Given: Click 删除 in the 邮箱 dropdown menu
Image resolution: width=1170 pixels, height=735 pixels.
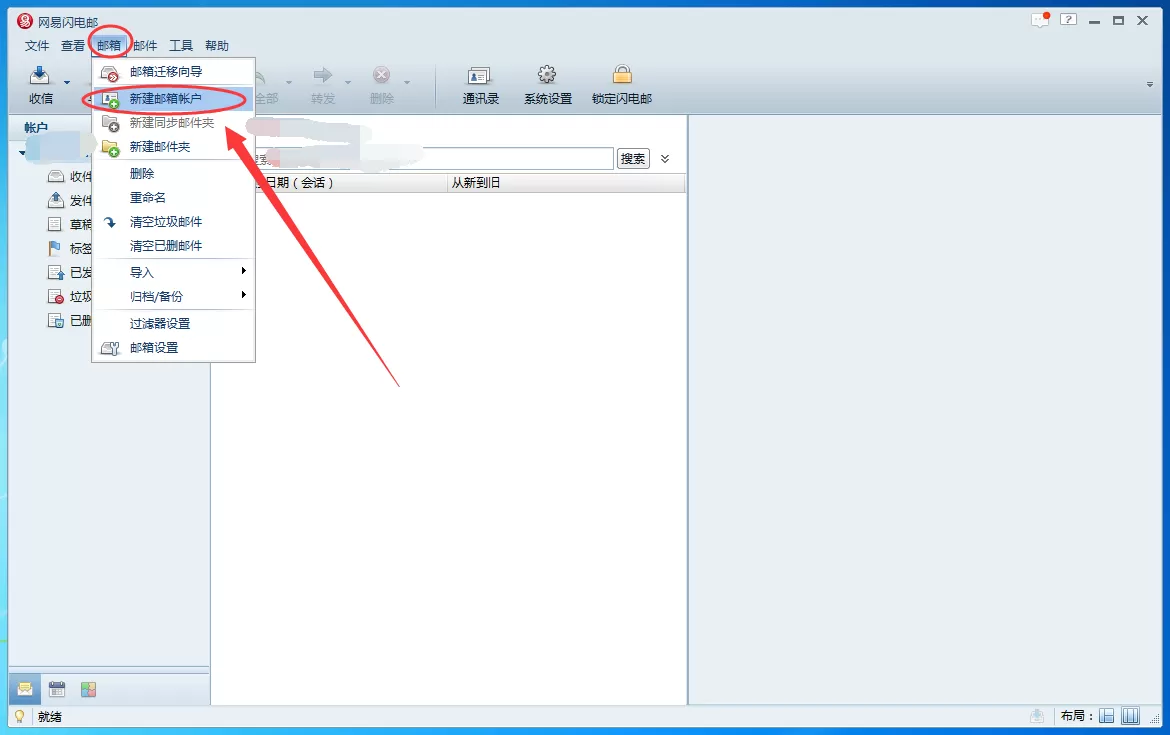Looking at the screenshot, I should 173,174.
